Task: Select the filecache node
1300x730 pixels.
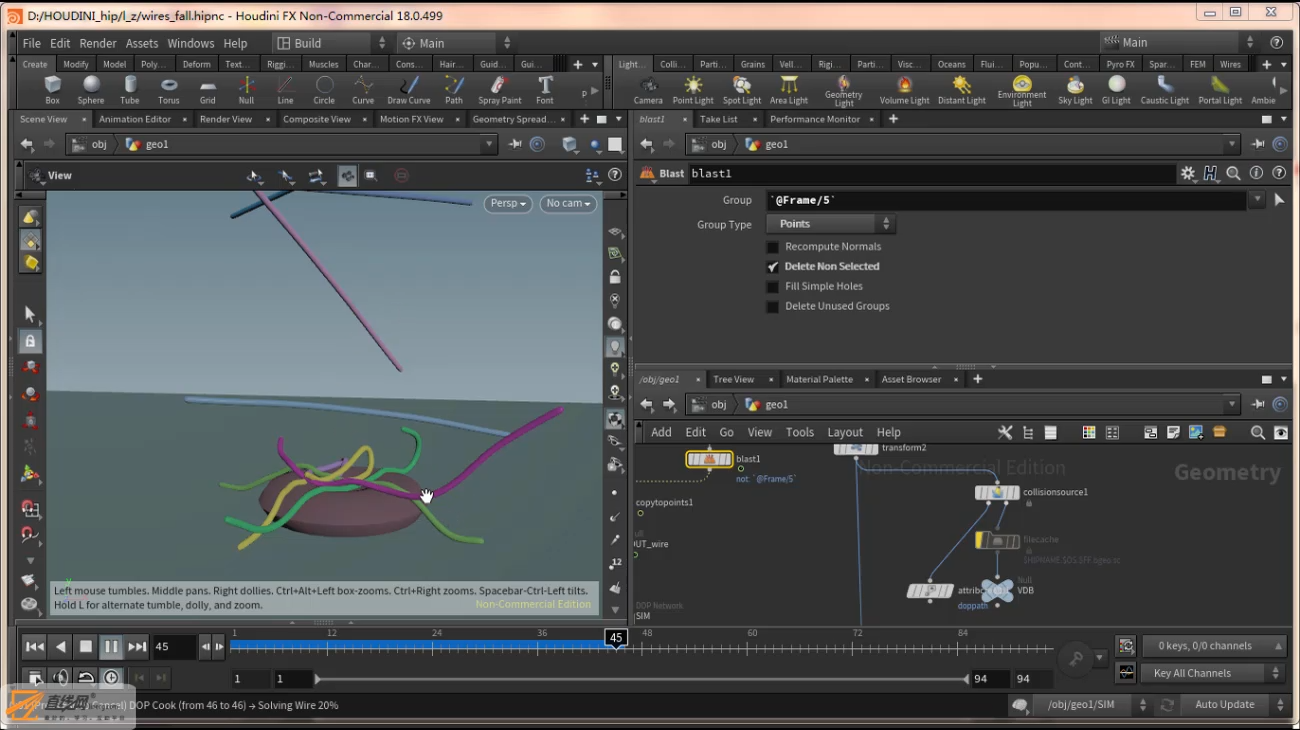Action: (x=997, y=540)
